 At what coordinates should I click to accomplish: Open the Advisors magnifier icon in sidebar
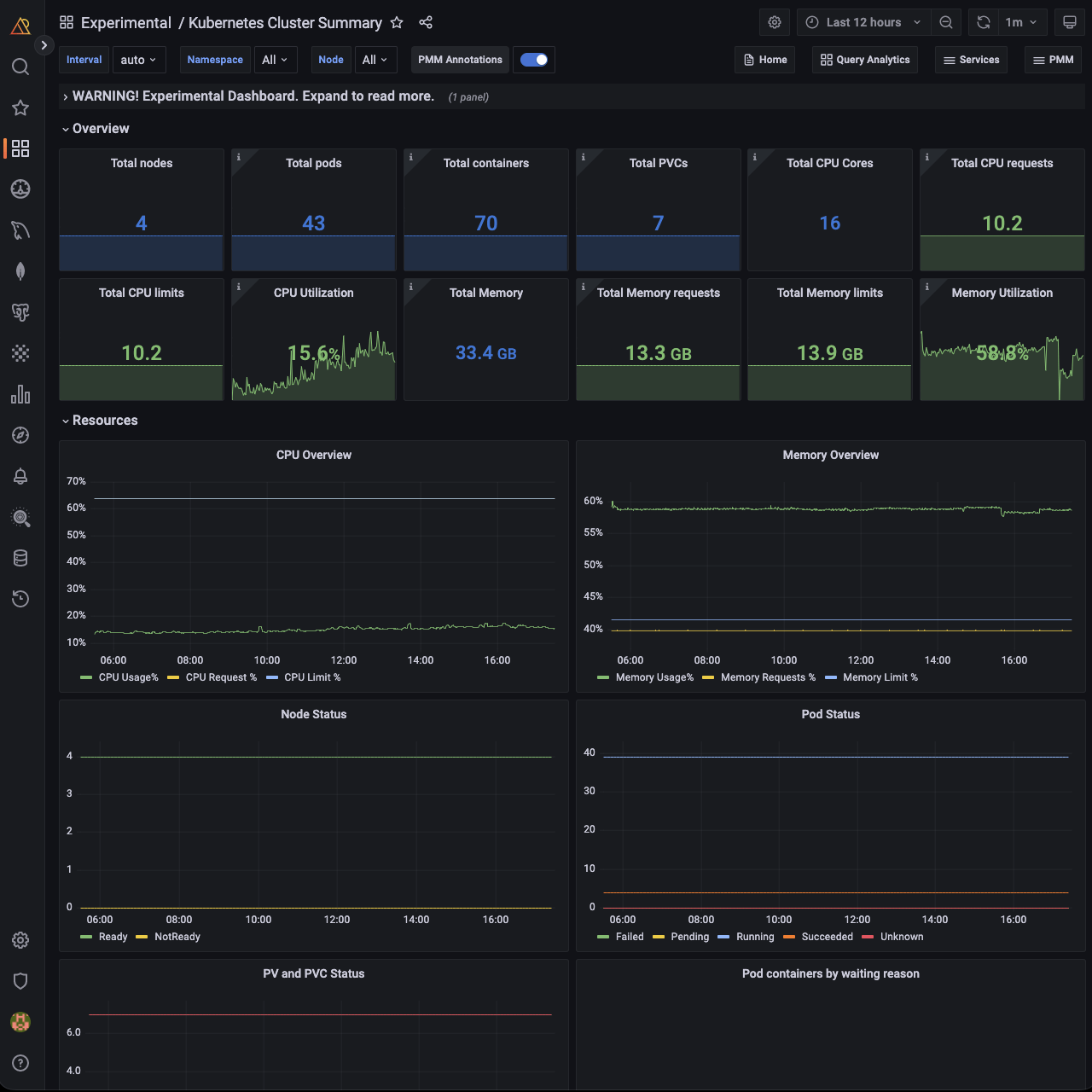(x=20, y=518)
